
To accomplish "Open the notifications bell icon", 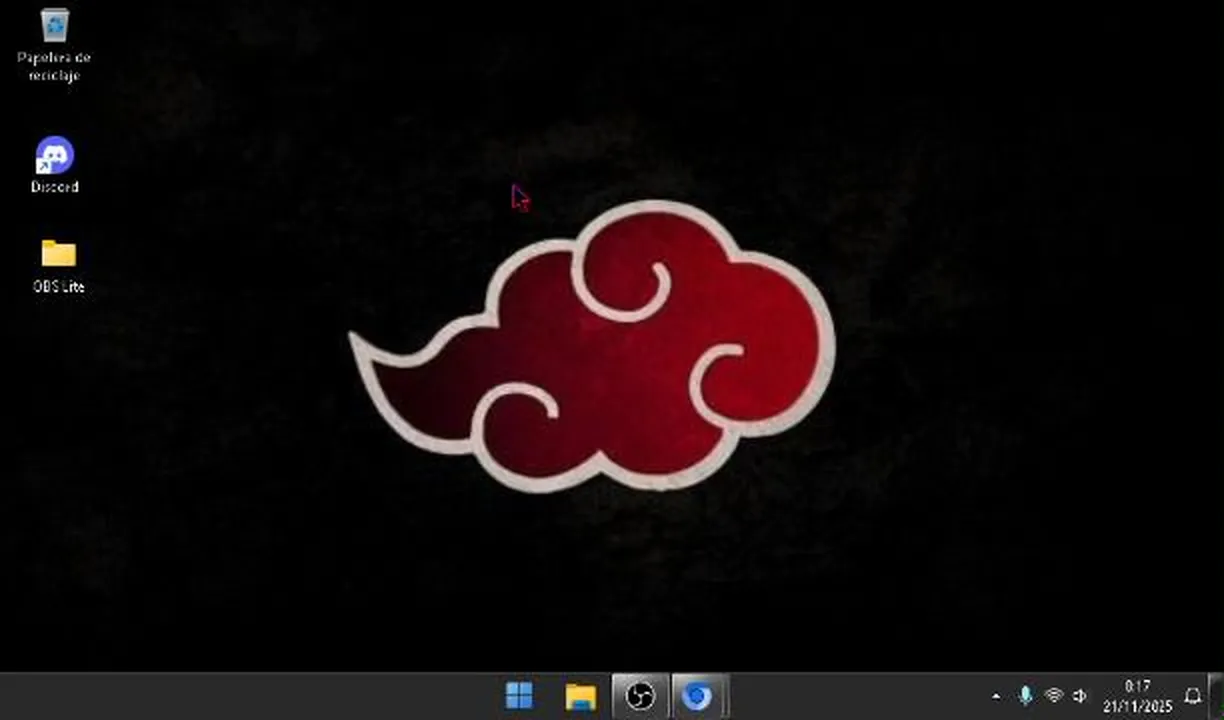I will pyautogui.click(x=1193, y=696).
